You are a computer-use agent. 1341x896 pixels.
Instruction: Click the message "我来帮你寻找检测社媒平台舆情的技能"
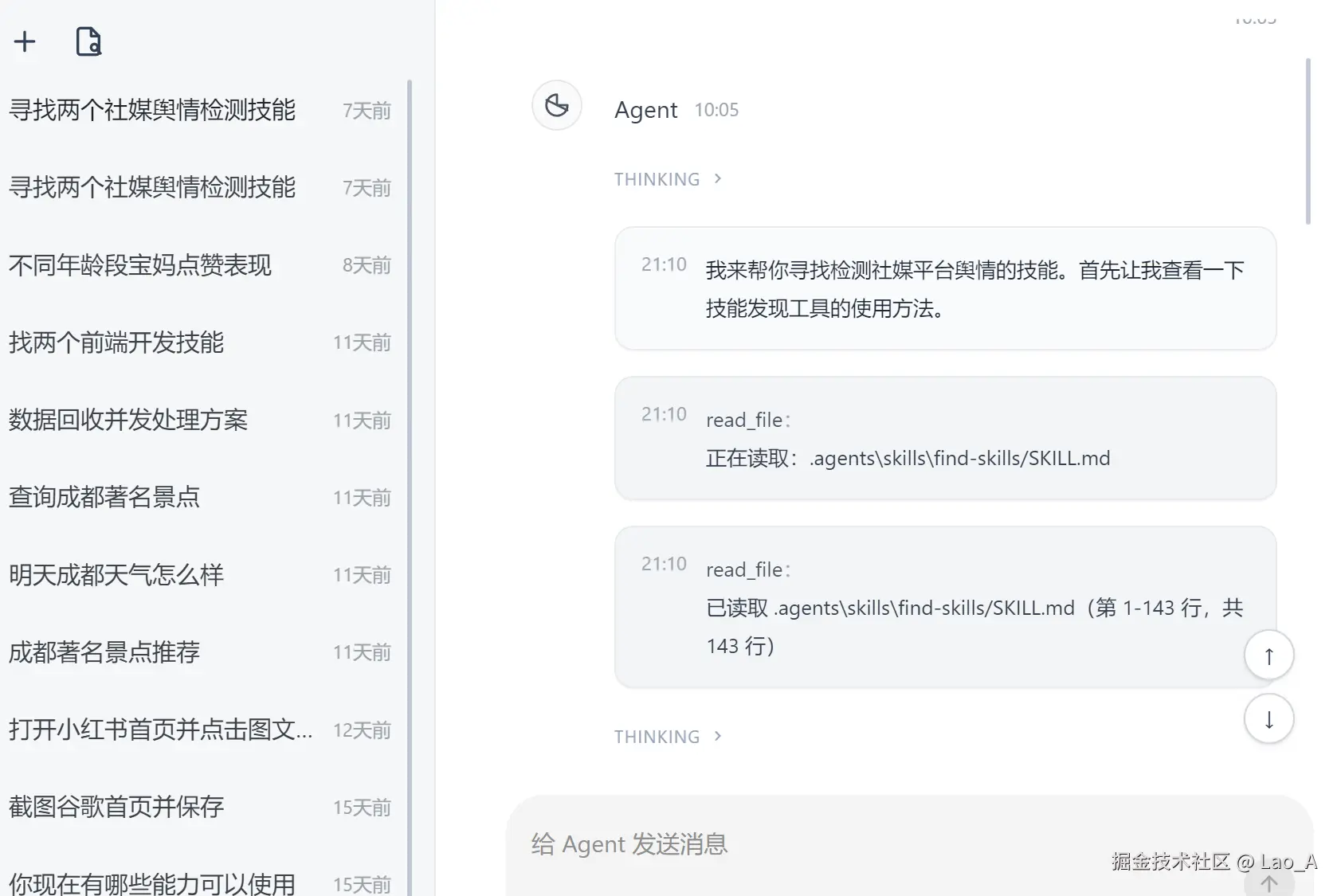pos(945,288)
